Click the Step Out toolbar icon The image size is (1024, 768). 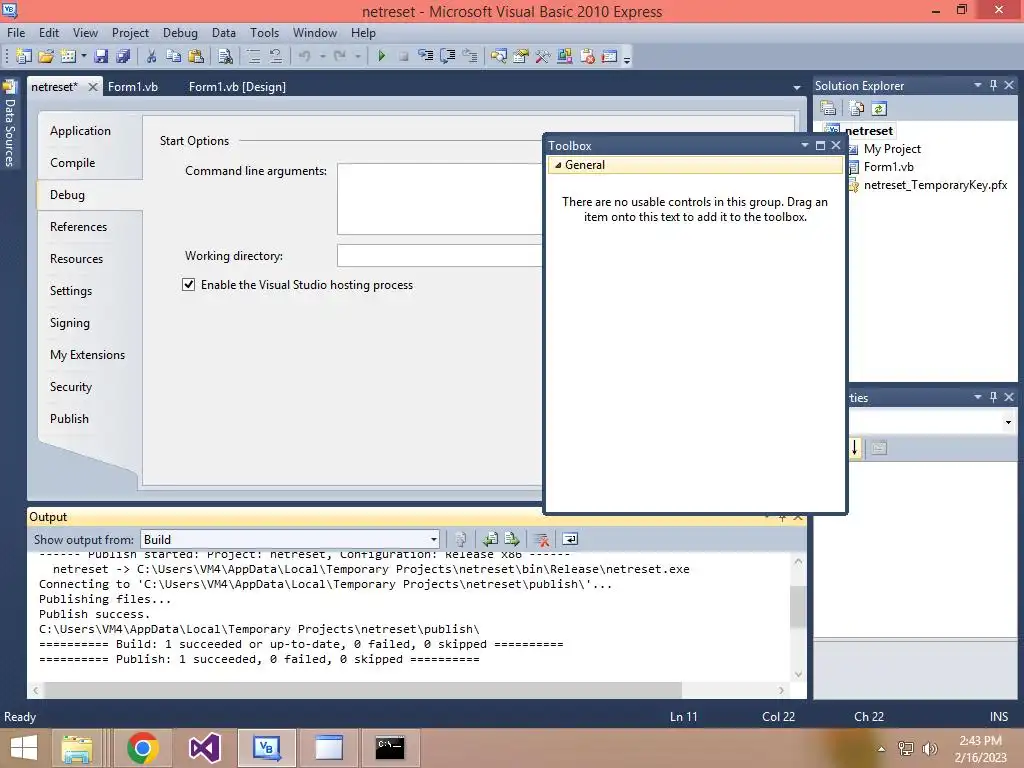tap(470, 56)
